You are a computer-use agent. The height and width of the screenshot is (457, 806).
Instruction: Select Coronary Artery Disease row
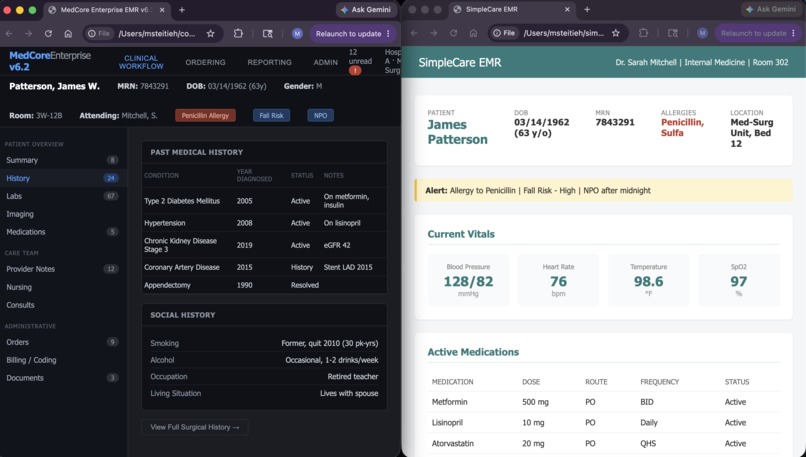click(264, 267)
